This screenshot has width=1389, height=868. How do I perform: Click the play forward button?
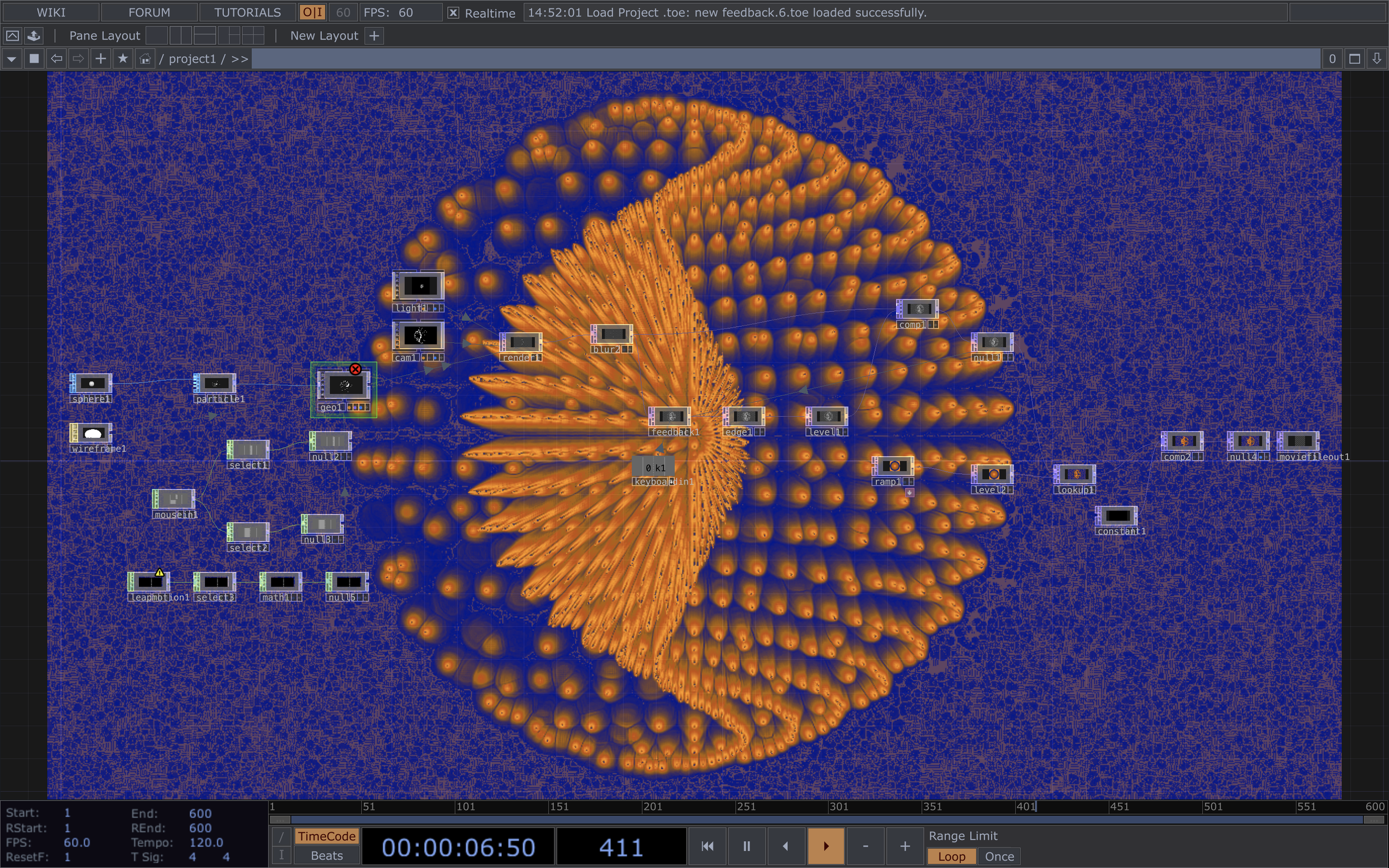tap(826, 846)
